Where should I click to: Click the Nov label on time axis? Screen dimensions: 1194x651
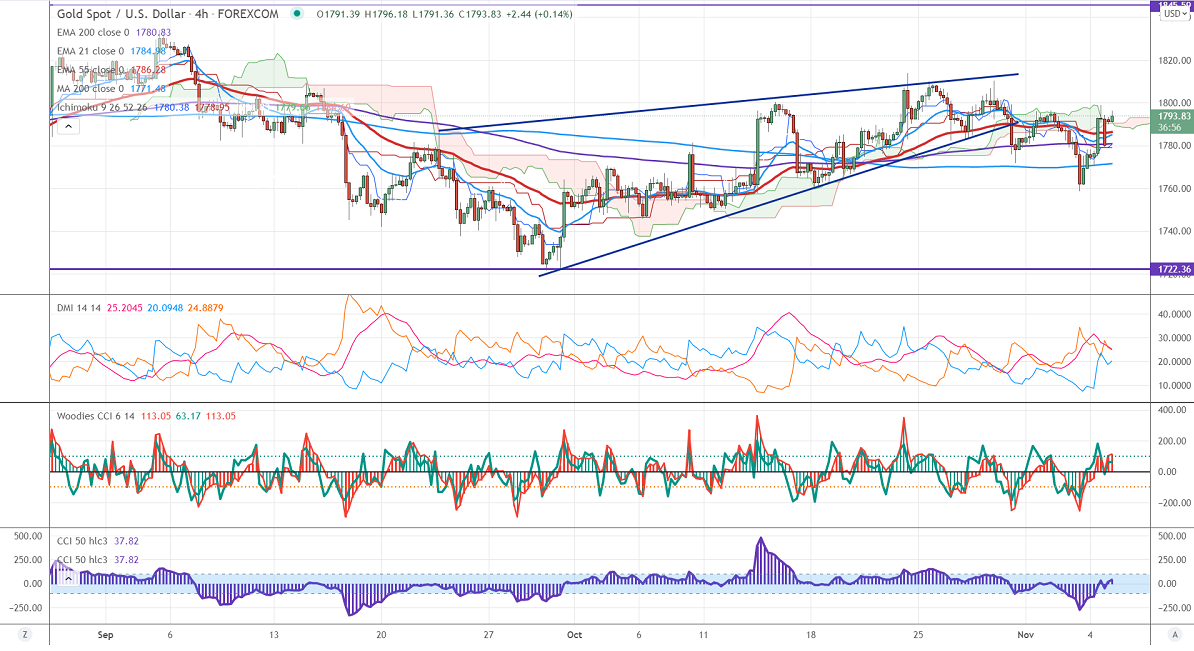(1025, 634)
